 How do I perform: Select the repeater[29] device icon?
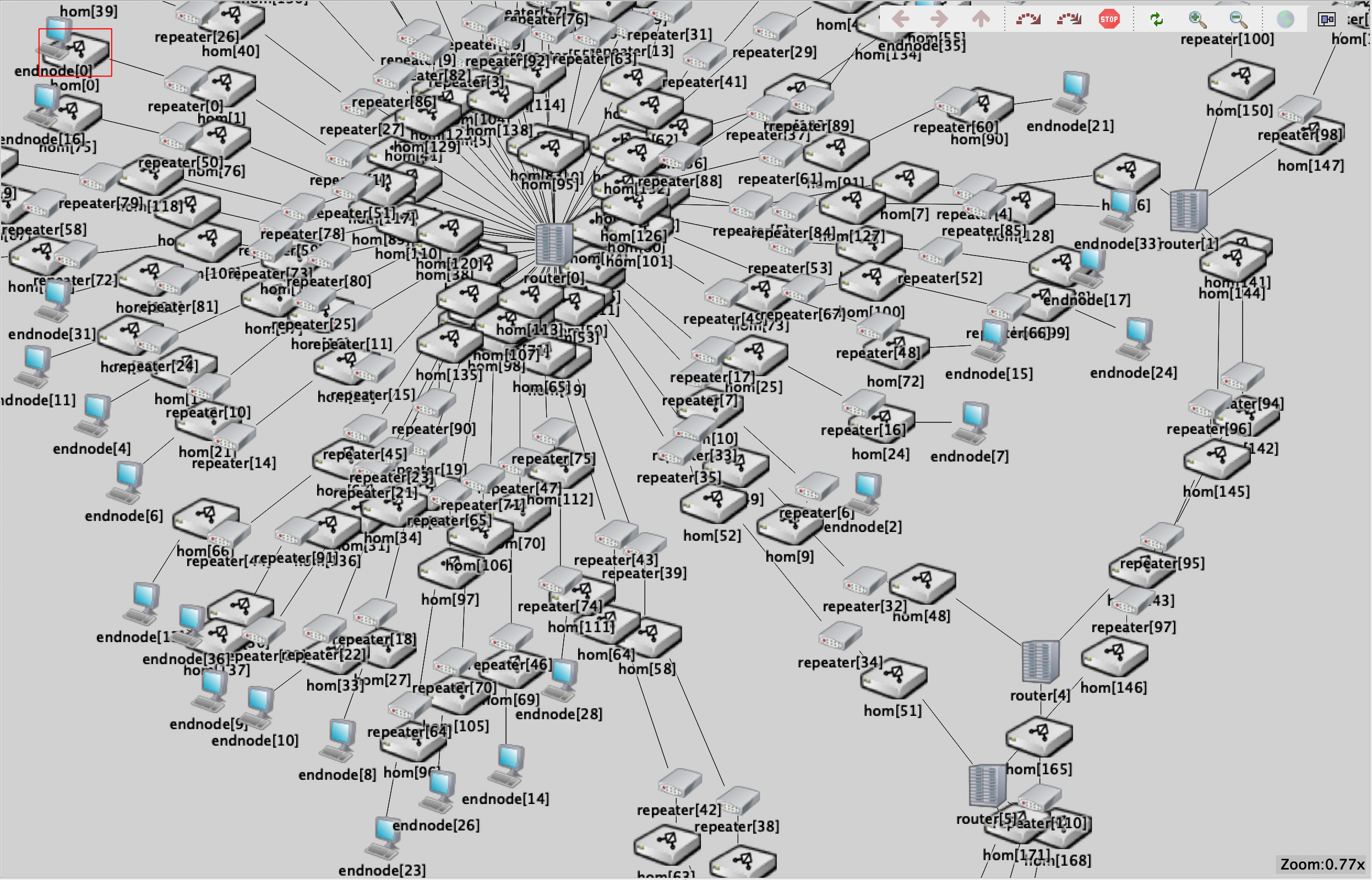[x=775, y=26]
